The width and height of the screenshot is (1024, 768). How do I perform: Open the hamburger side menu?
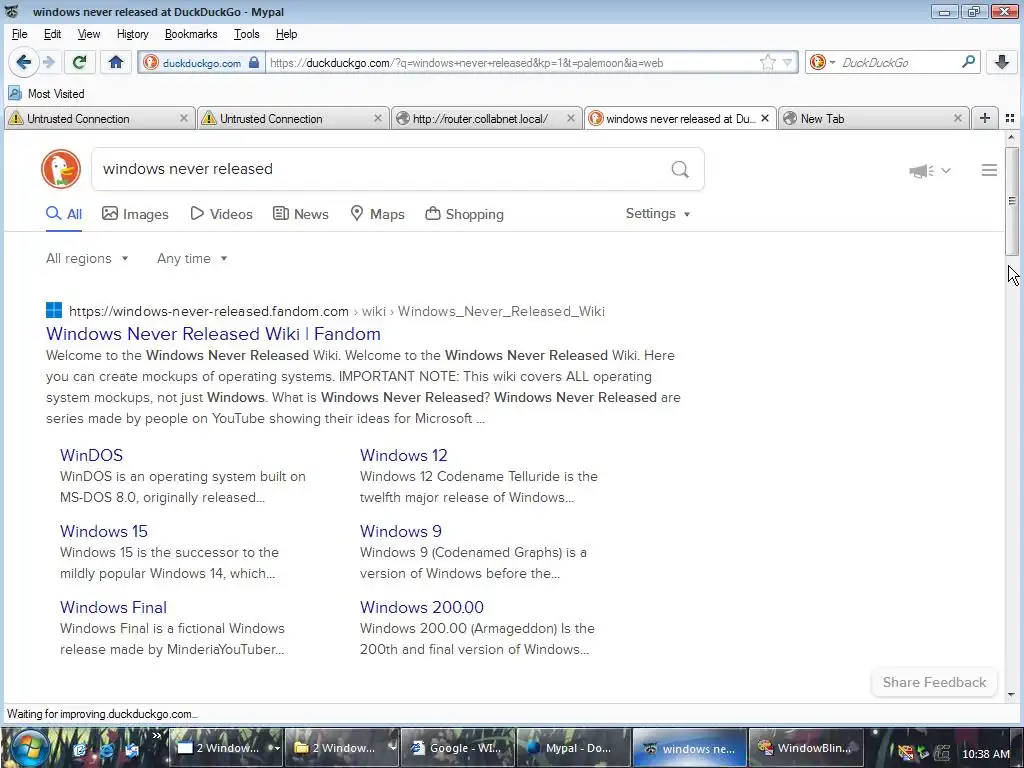989,170
